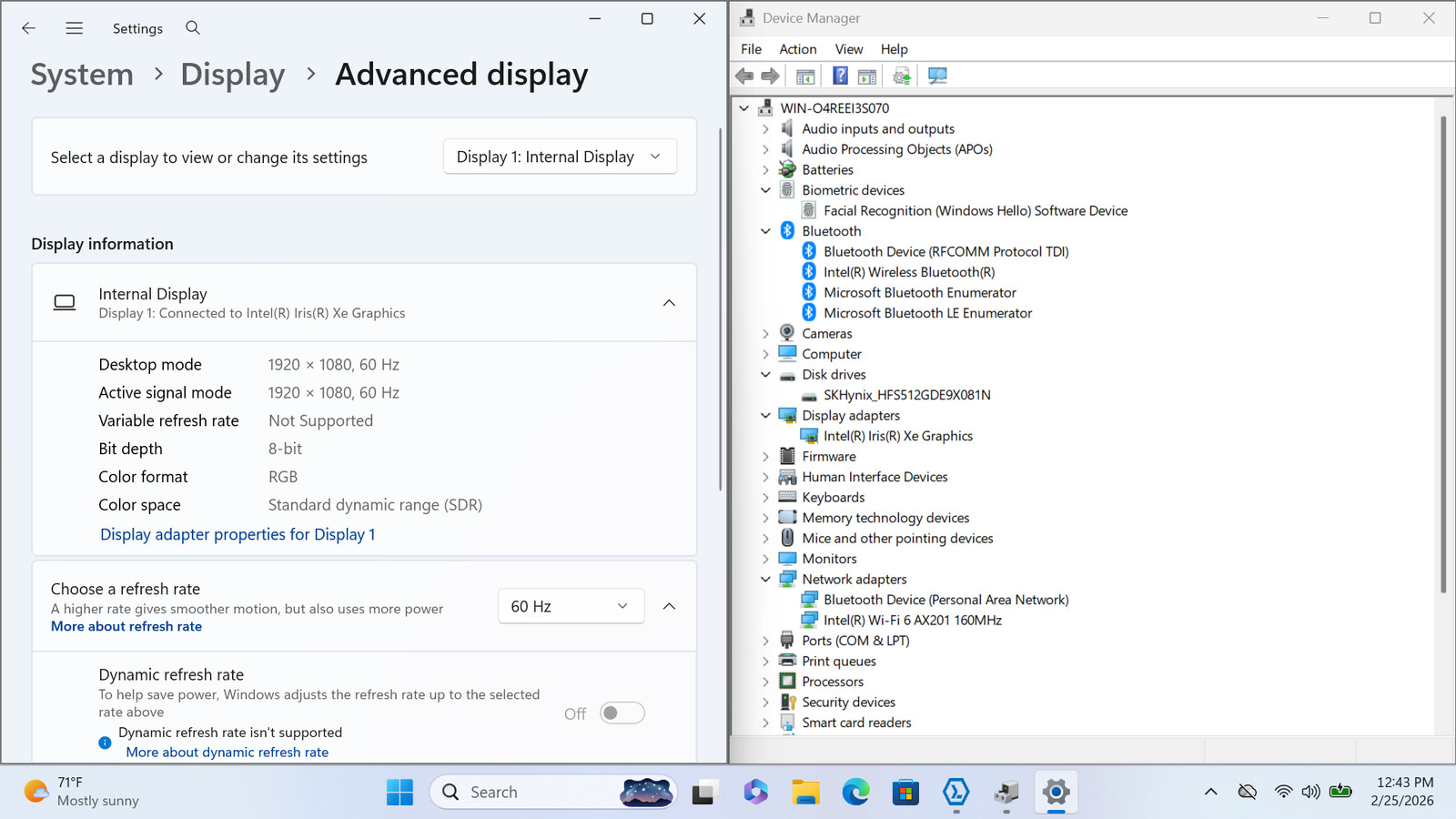
Task: Click the Scan for hardware changes toolbar icon
Action: [x=937, y=76]
